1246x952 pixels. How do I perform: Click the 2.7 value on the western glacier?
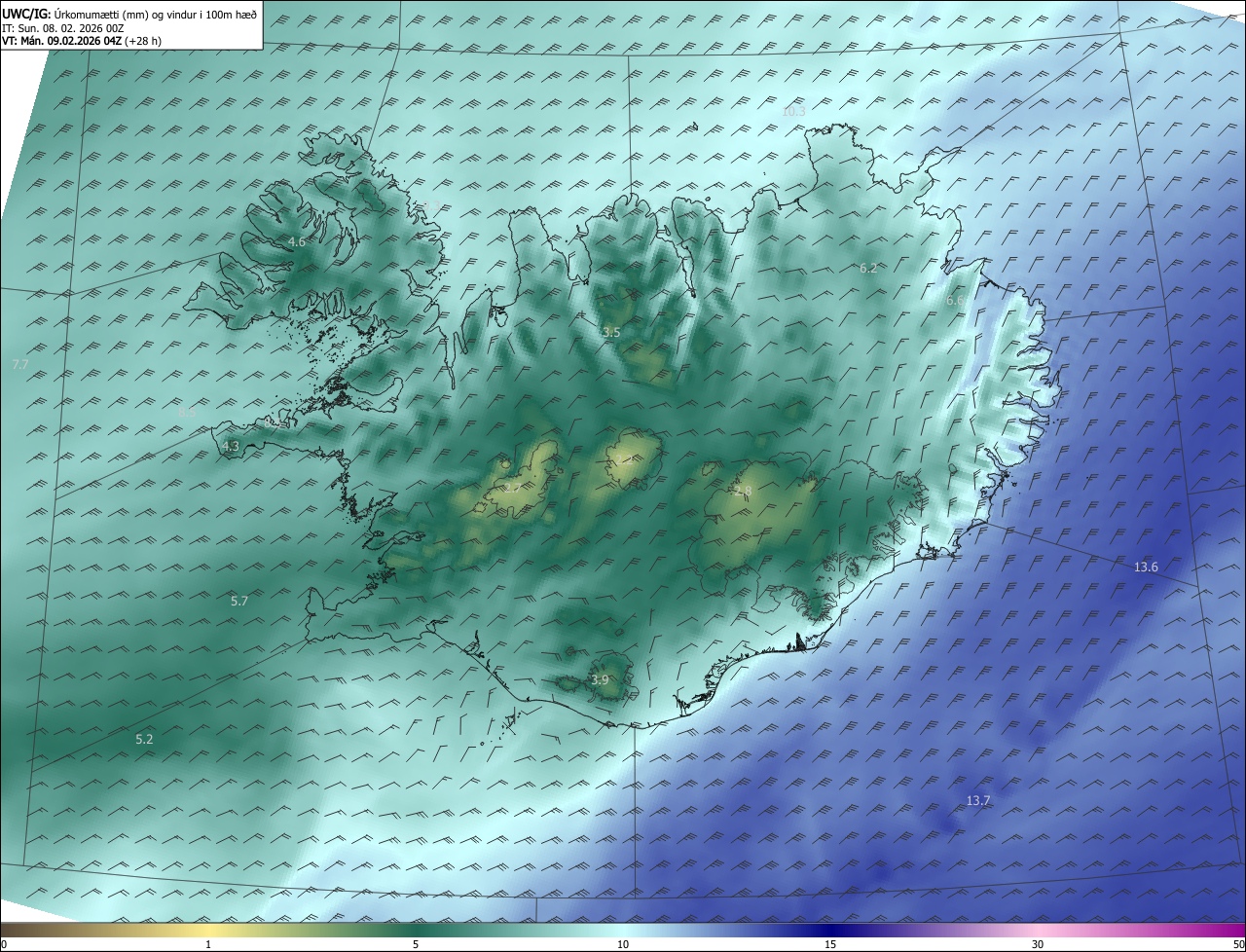tap(510, 488)
